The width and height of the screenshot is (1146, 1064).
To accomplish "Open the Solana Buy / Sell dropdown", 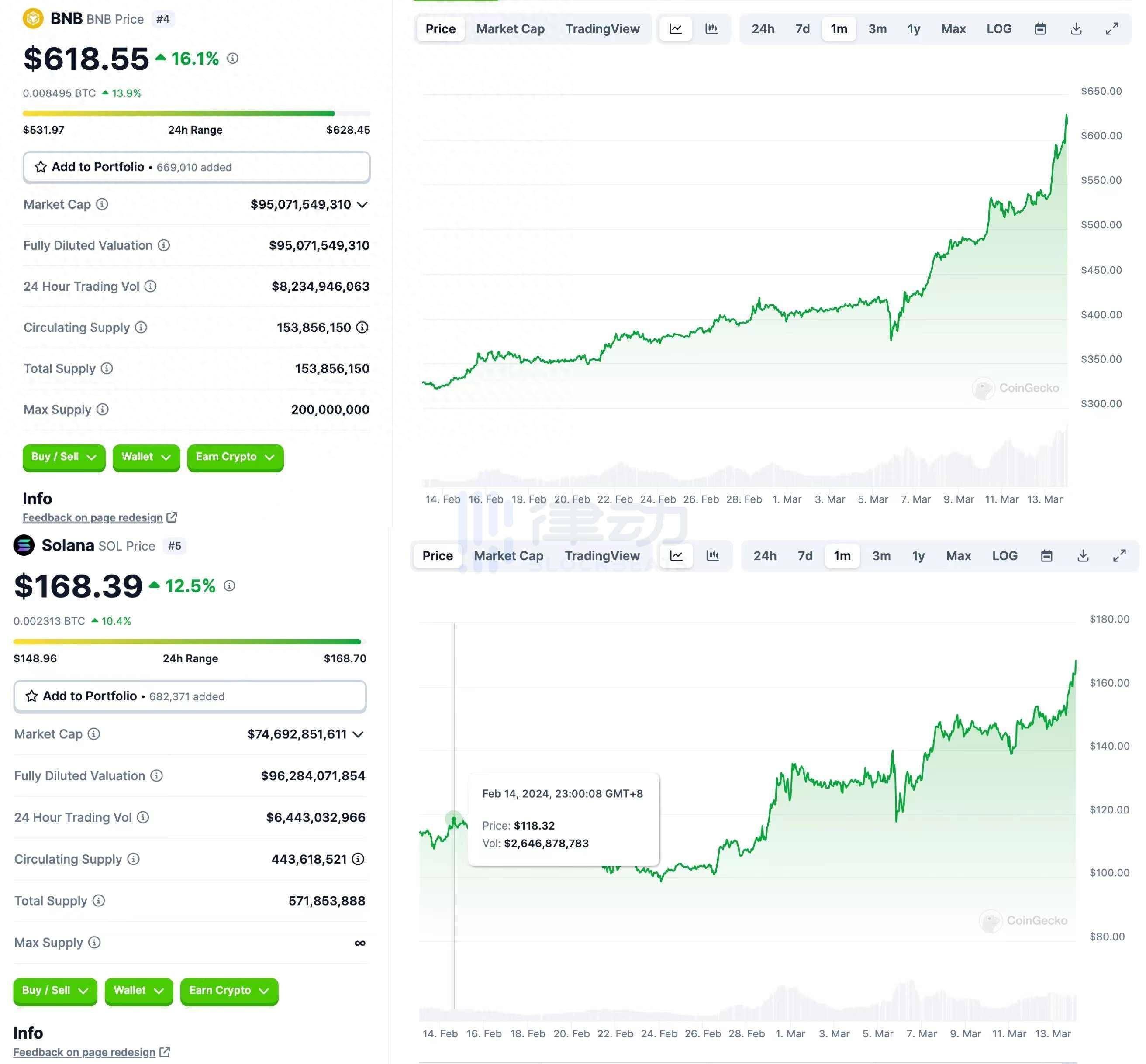I will [55, 990].
